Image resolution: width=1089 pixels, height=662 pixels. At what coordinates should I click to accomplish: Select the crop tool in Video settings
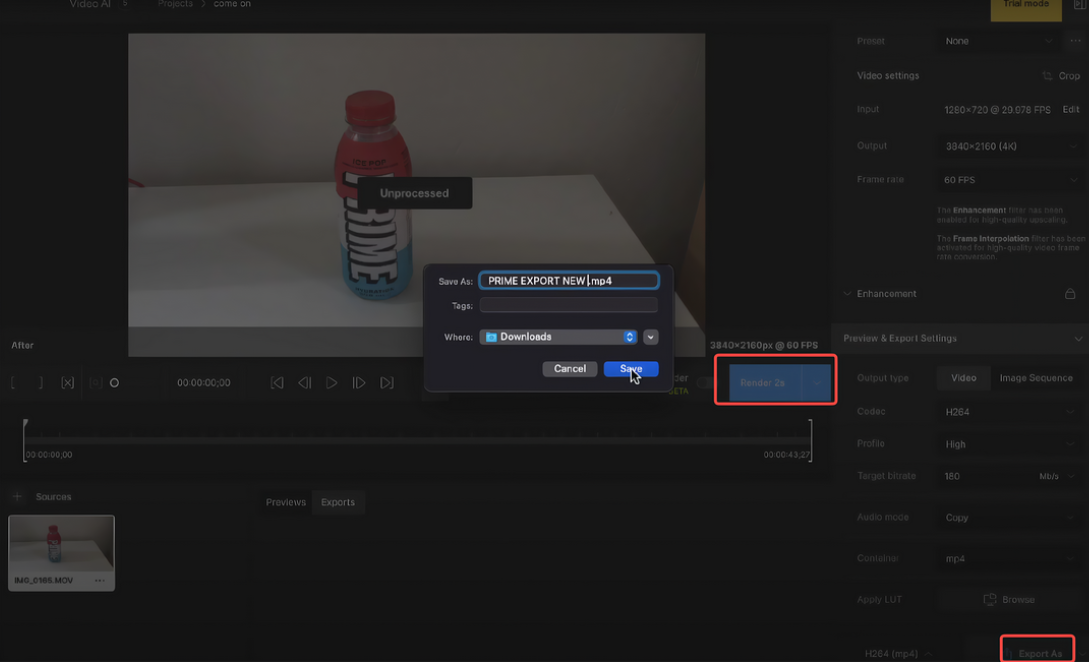[x=1063, y=75]
